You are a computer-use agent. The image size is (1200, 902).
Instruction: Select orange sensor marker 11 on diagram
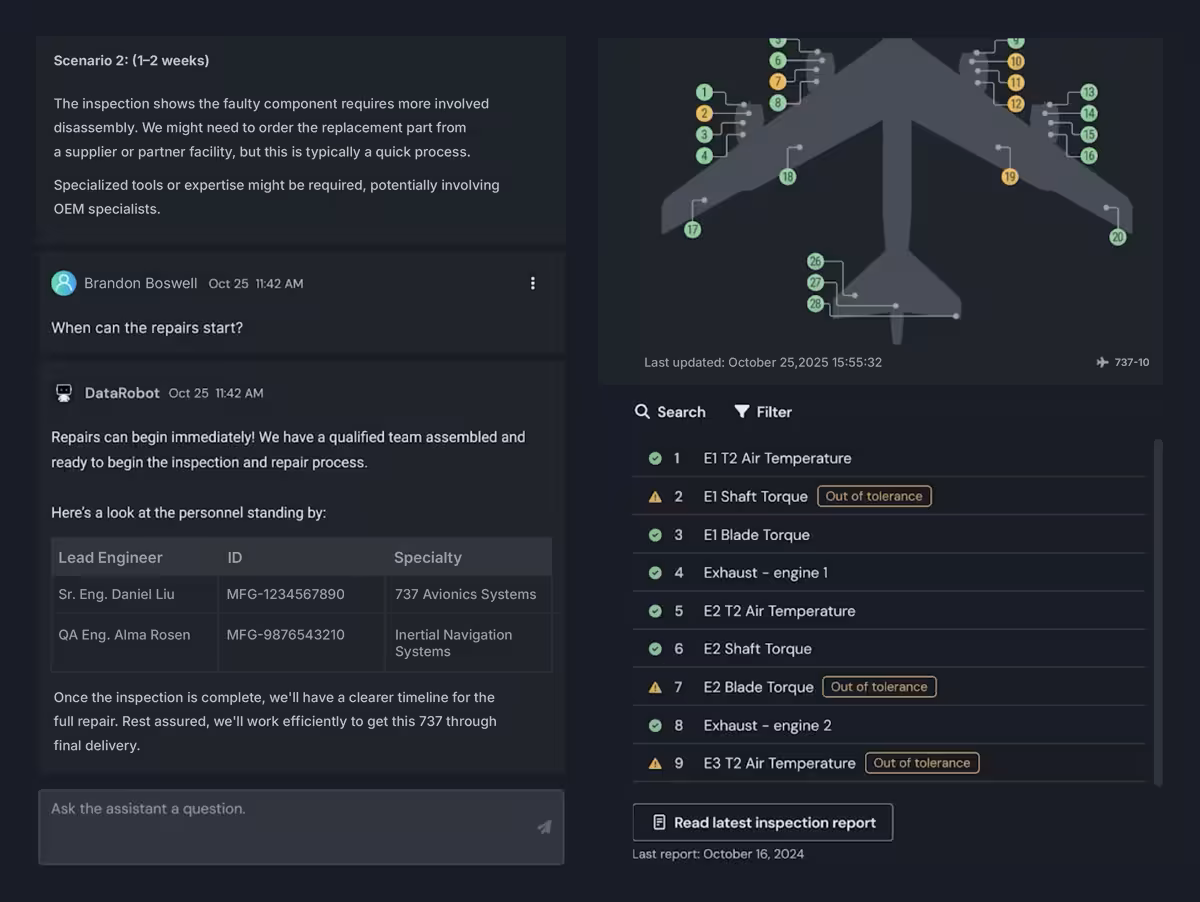point(1016,83)
